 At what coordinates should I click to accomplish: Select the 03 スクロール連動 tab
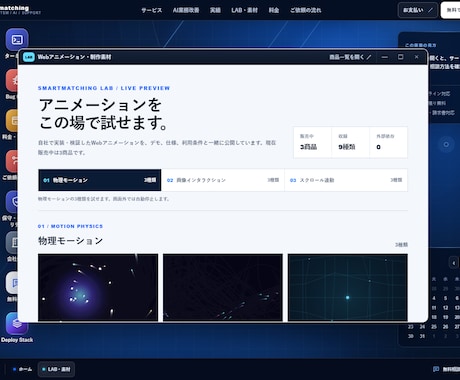click(x=346, y=180)
